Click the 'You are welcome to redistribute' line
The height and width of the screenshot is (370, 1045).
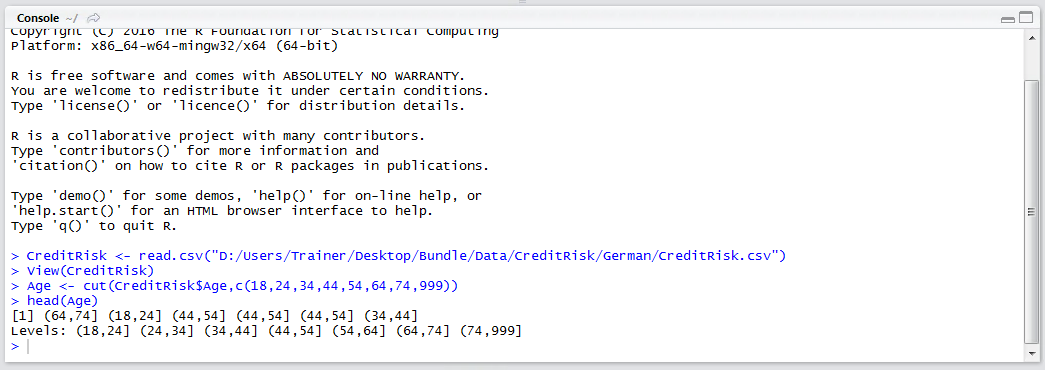pos(250,90)
